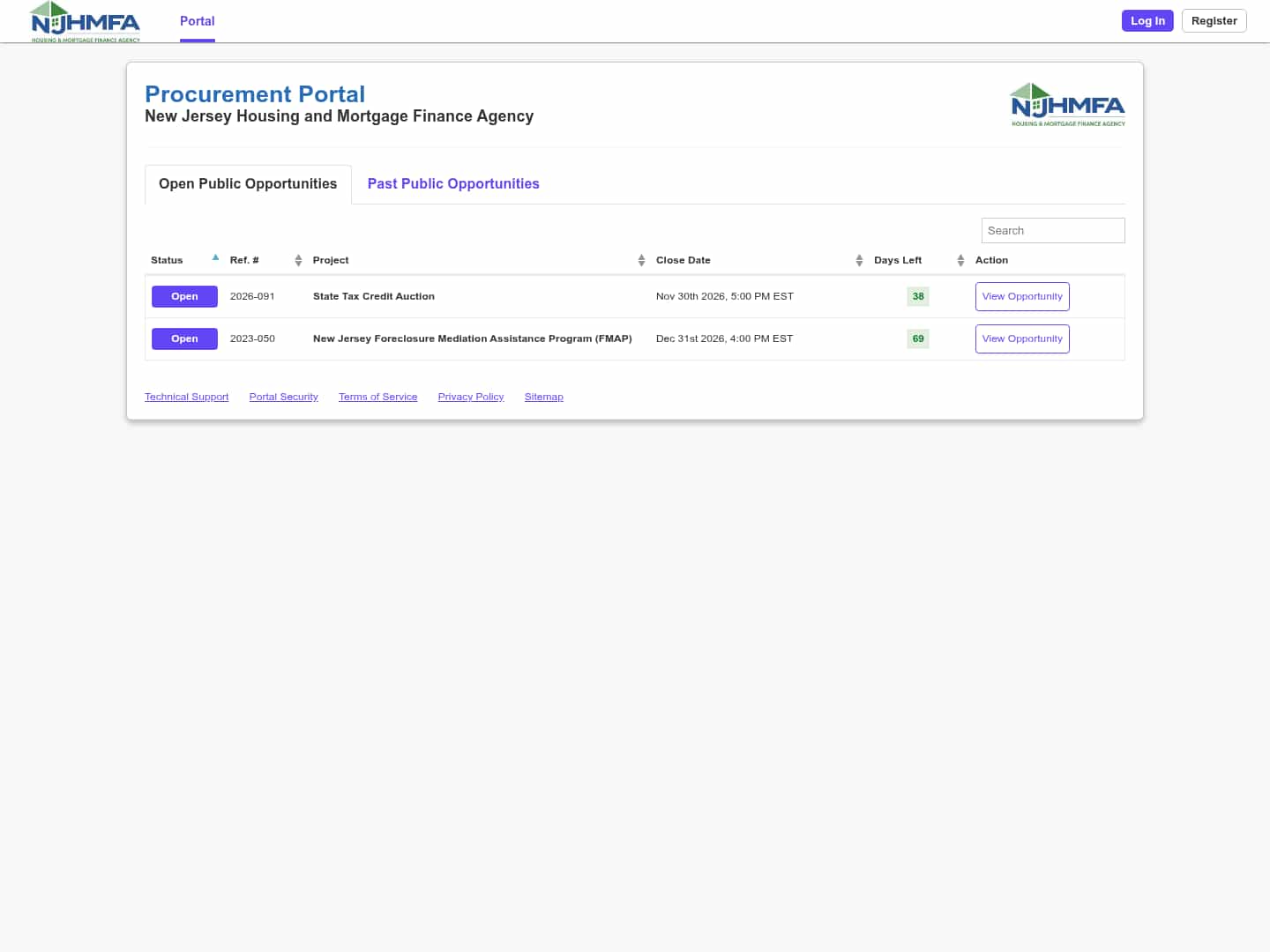Open the Privacy Policy link
This screenshot has height=952, width=1270.
(471, 397)
